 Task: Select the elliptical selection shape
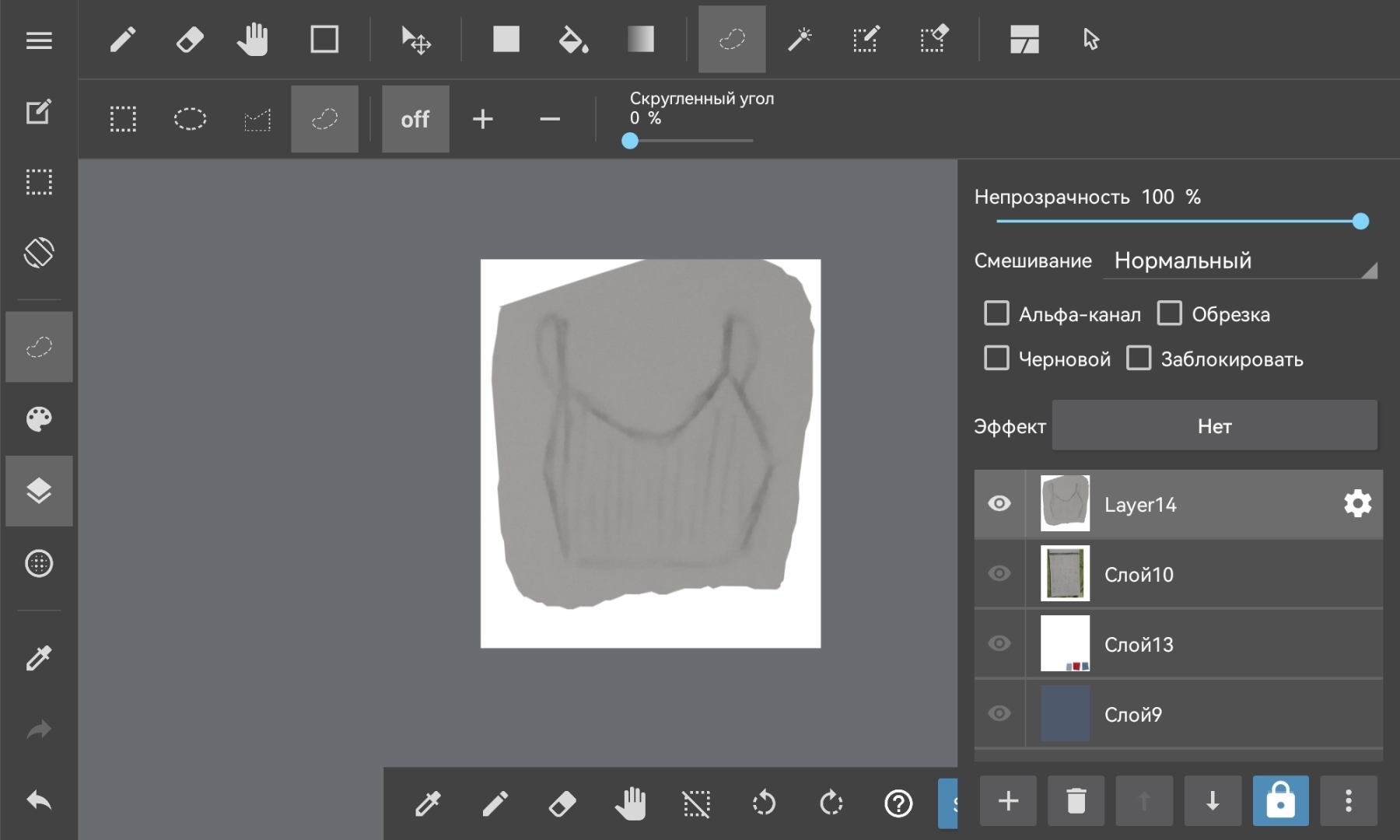190,119
